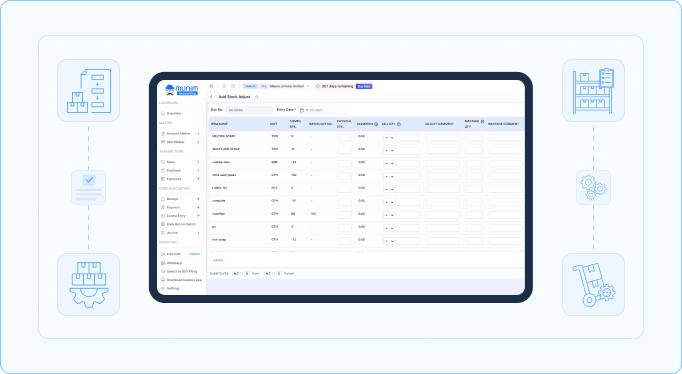Click the Online status badge beside Live chat
Viewport: 682px width, 374px height.
pos(194,254)
